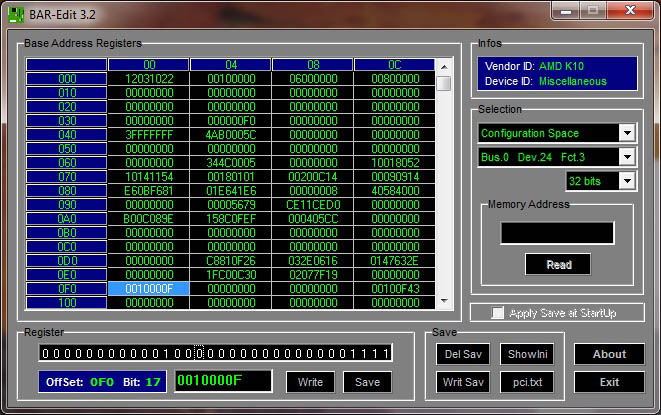Select cell 032E0616 in row 0D0

[313, 261]
